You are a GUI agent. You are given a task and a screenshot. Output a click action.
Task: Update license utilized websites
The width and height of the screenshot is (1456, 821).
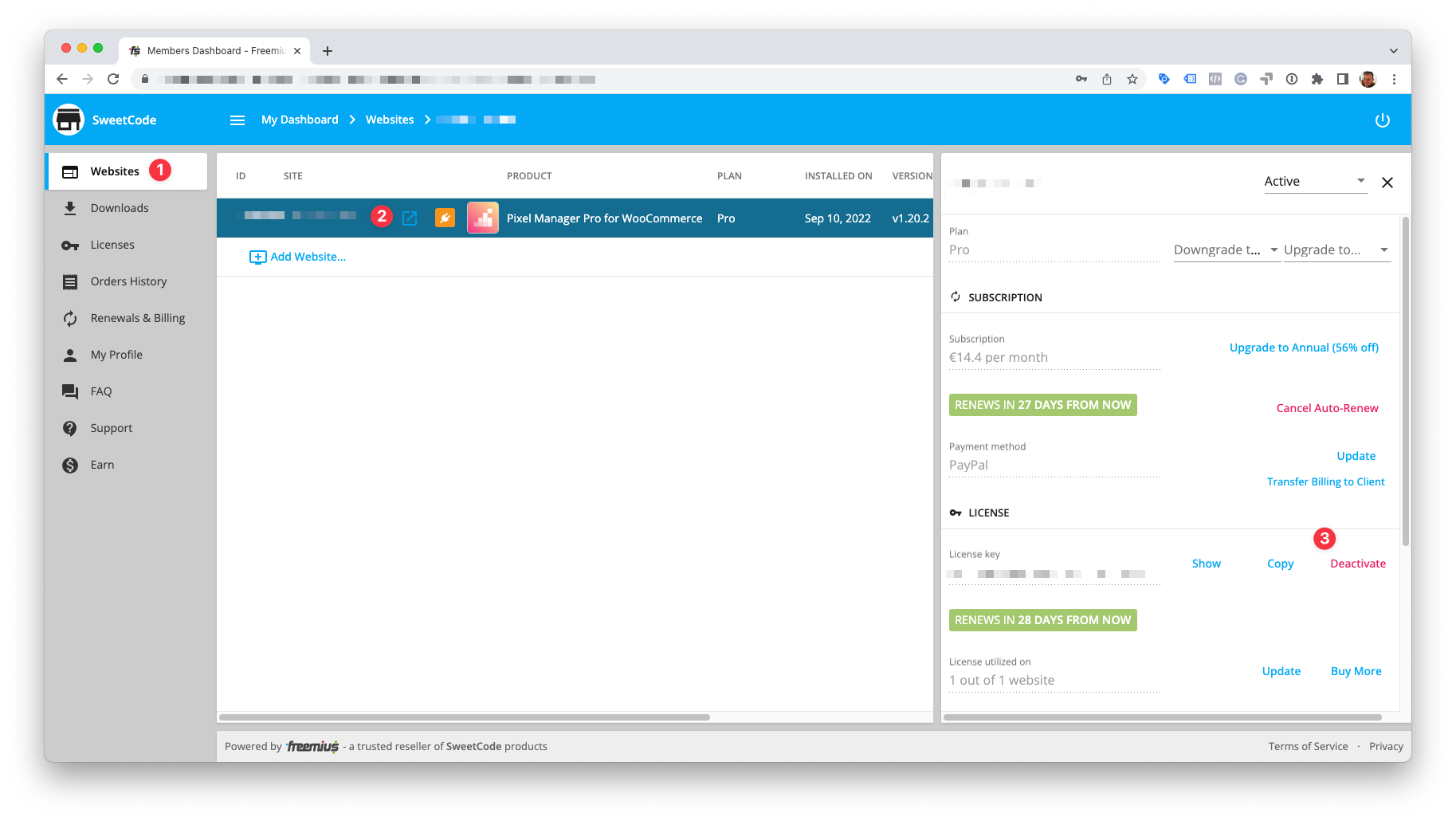tap(1281, 671)
